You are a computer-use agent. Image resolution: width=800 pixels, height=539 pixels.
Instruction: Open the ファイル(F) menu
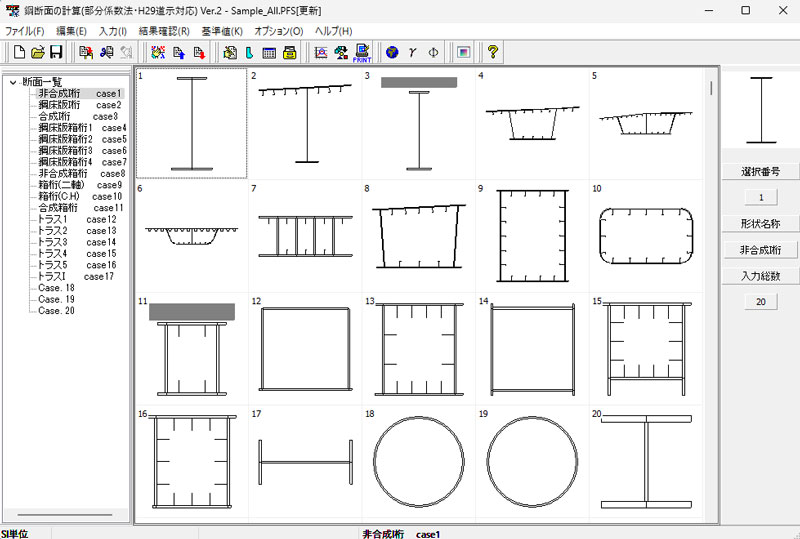coord(24,31)
